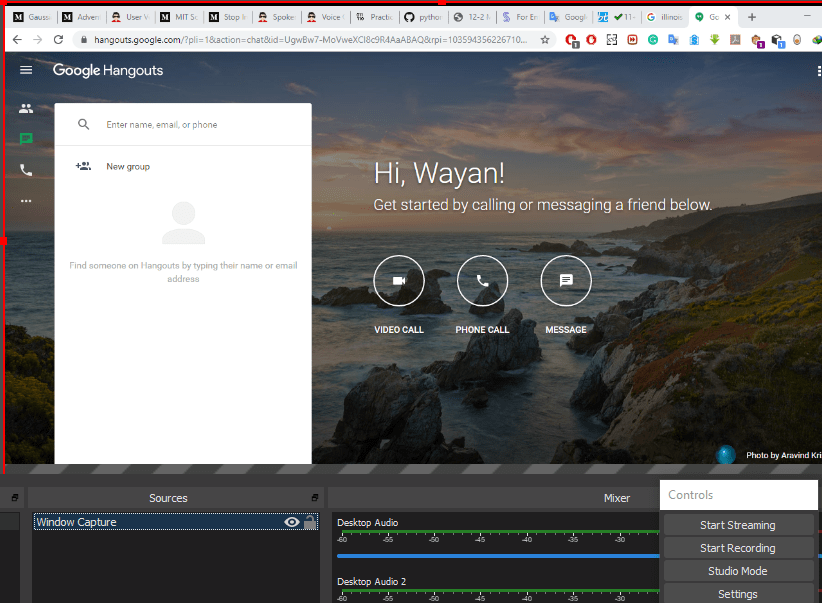Switch to the MIT Sc tab
Image resolution: width=822 pixels, height=603 pixels.
179,17
